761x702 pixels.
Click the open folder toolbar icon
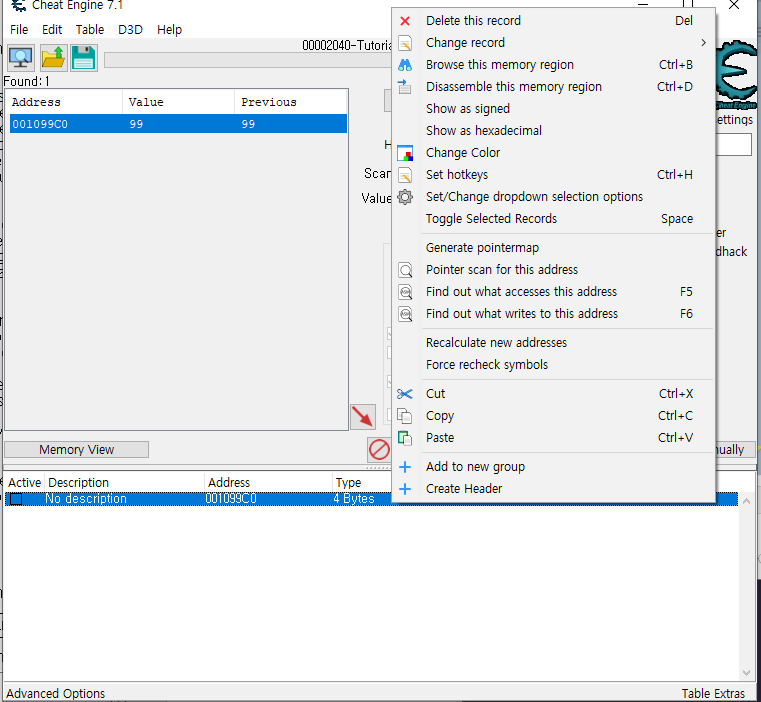point(53,58)
